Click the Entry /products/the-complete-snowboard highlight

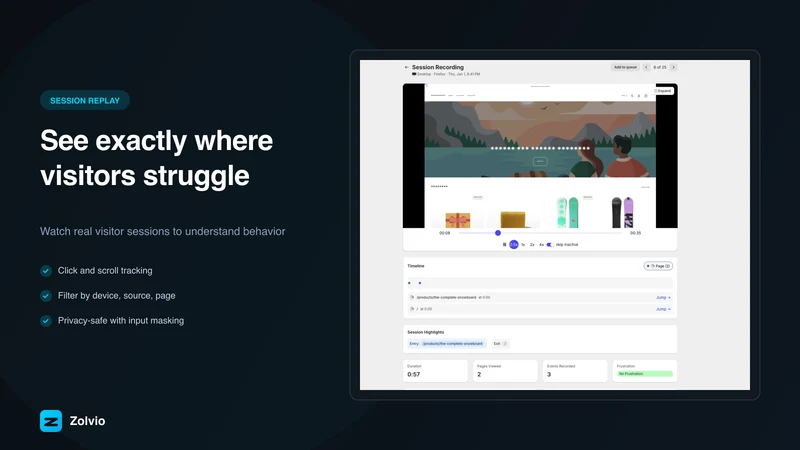coord(446,344)
